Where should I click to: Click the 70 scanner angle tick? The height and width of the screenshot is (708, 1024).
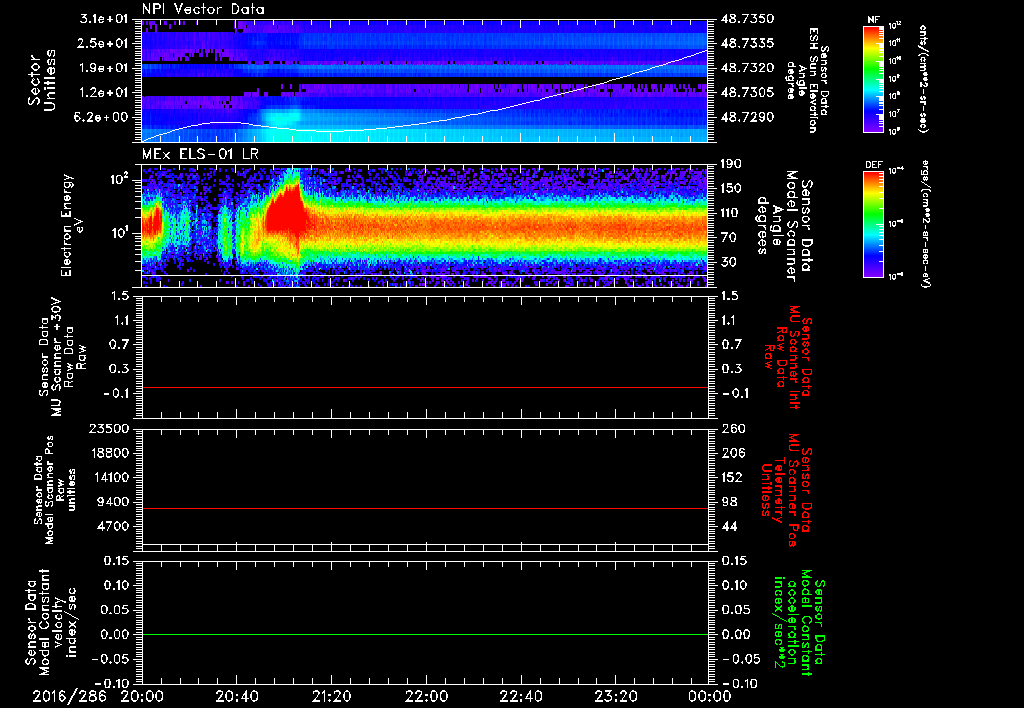729,238
